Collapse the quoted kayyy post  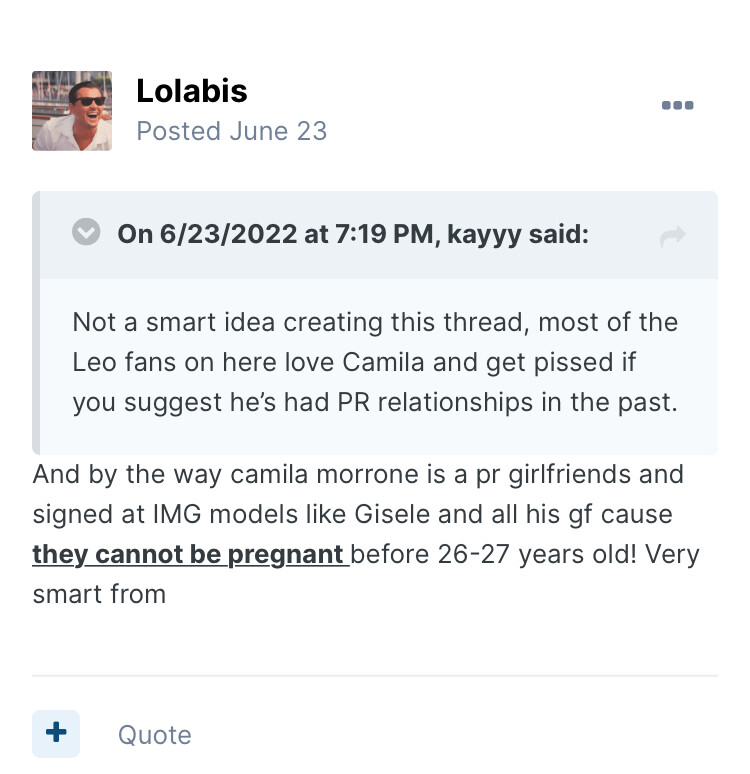(87, 233)
